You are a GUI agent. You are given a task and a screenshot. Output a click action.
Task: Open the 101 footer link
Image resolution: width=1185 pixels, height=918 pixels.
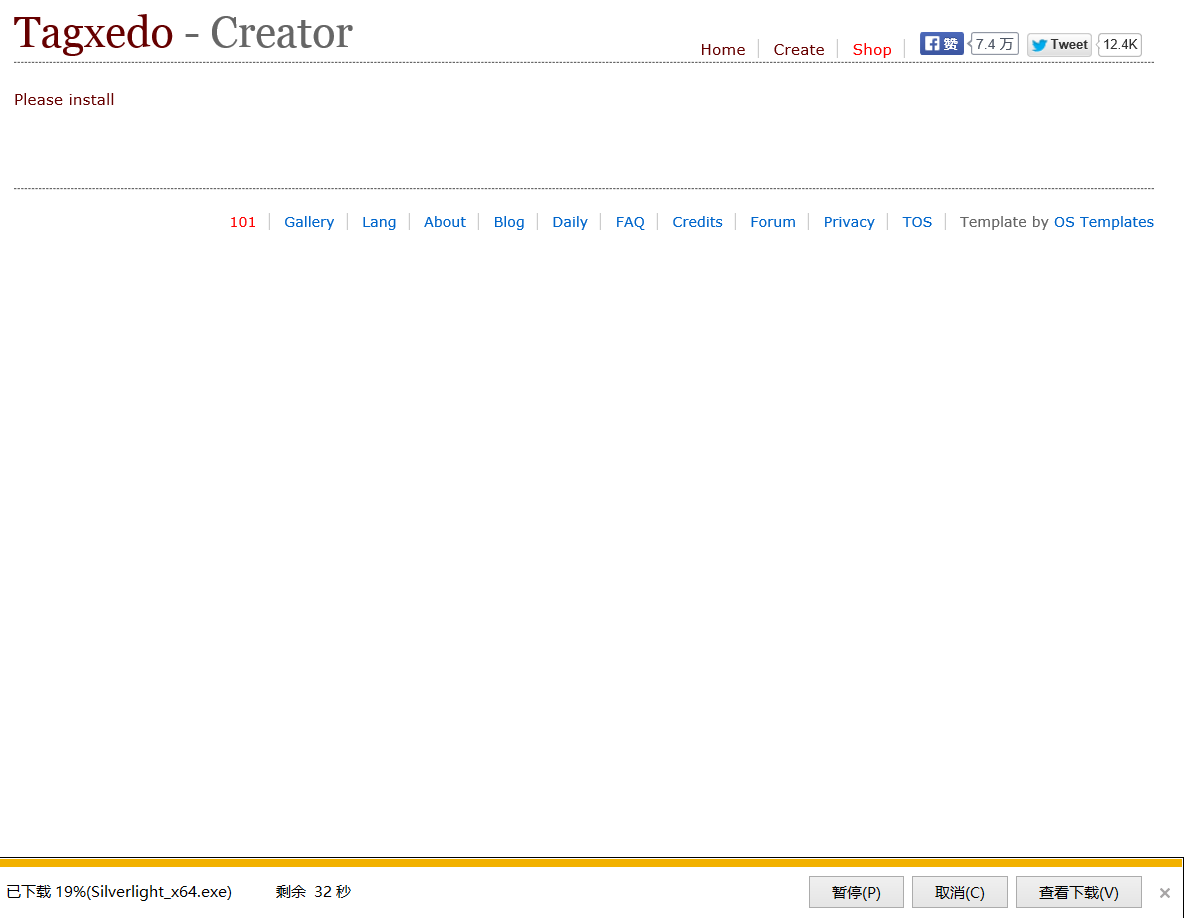click(243, 222)
